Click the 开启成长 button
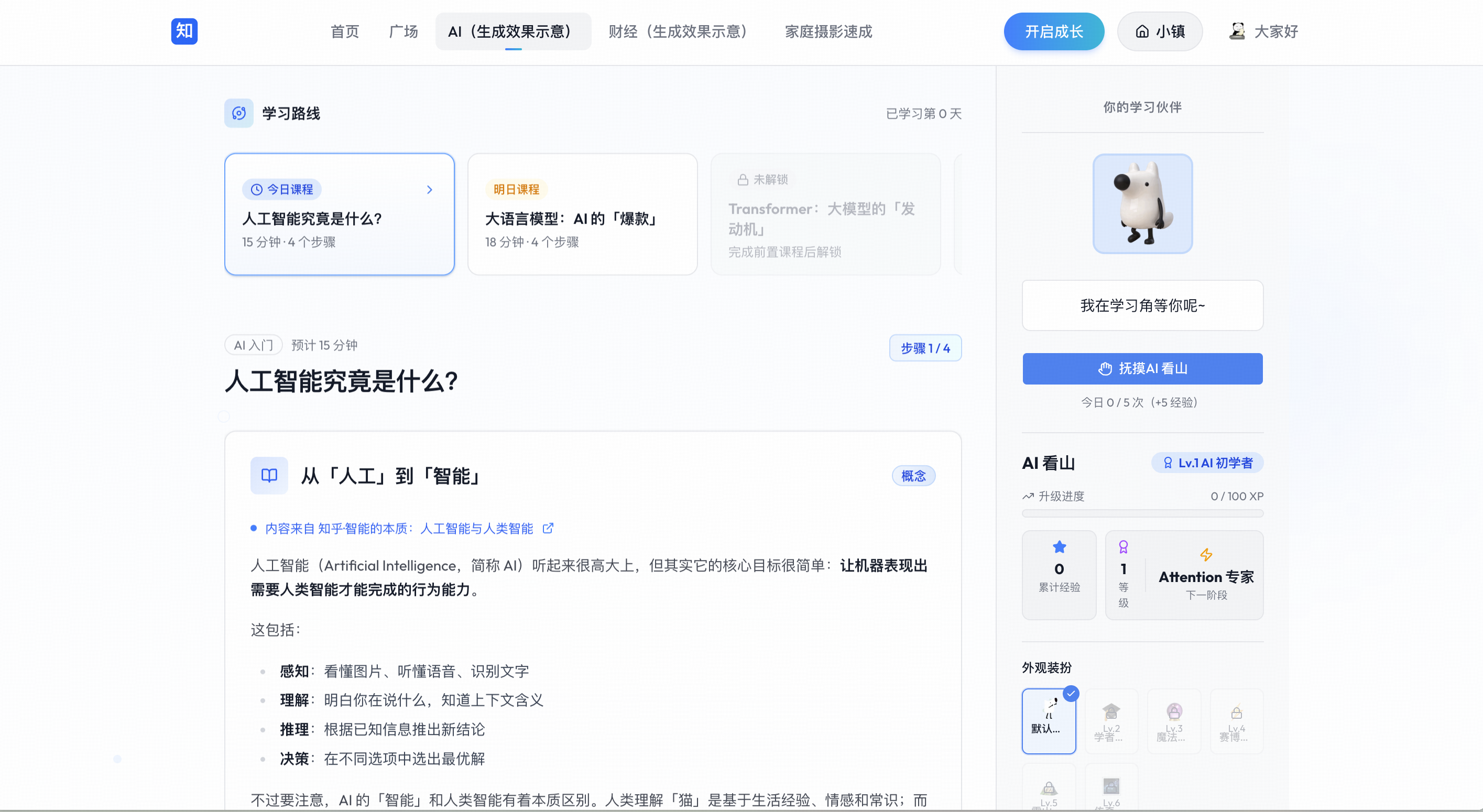Screen dimensions: 1483x812 pyautogui.click(x=1053, y=31)
